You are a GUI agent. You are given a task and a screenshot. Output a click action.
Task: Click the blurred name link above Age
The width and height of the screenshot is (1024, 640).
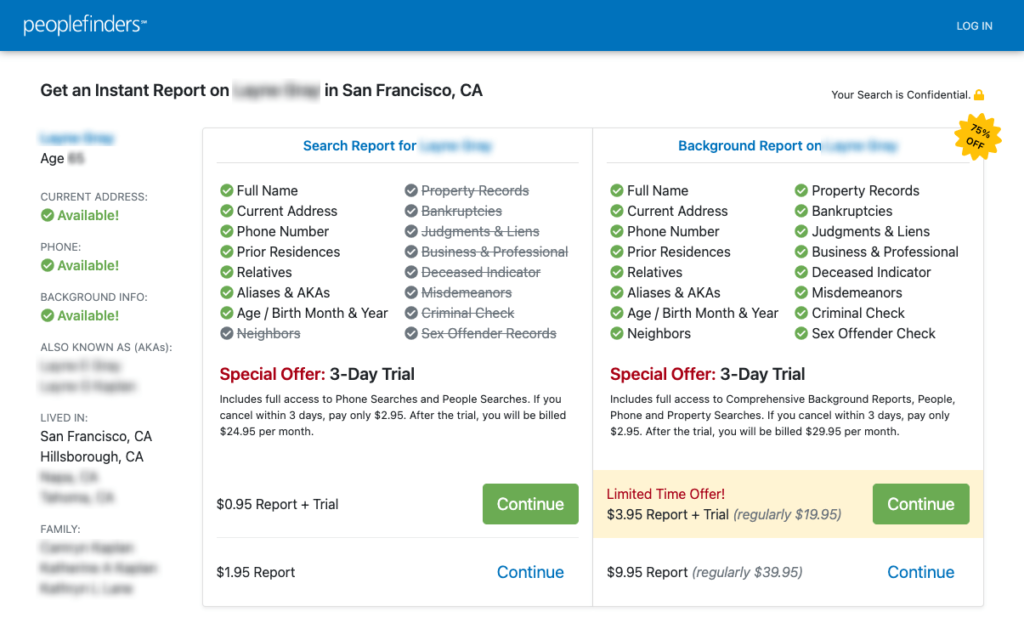point(77,138)
